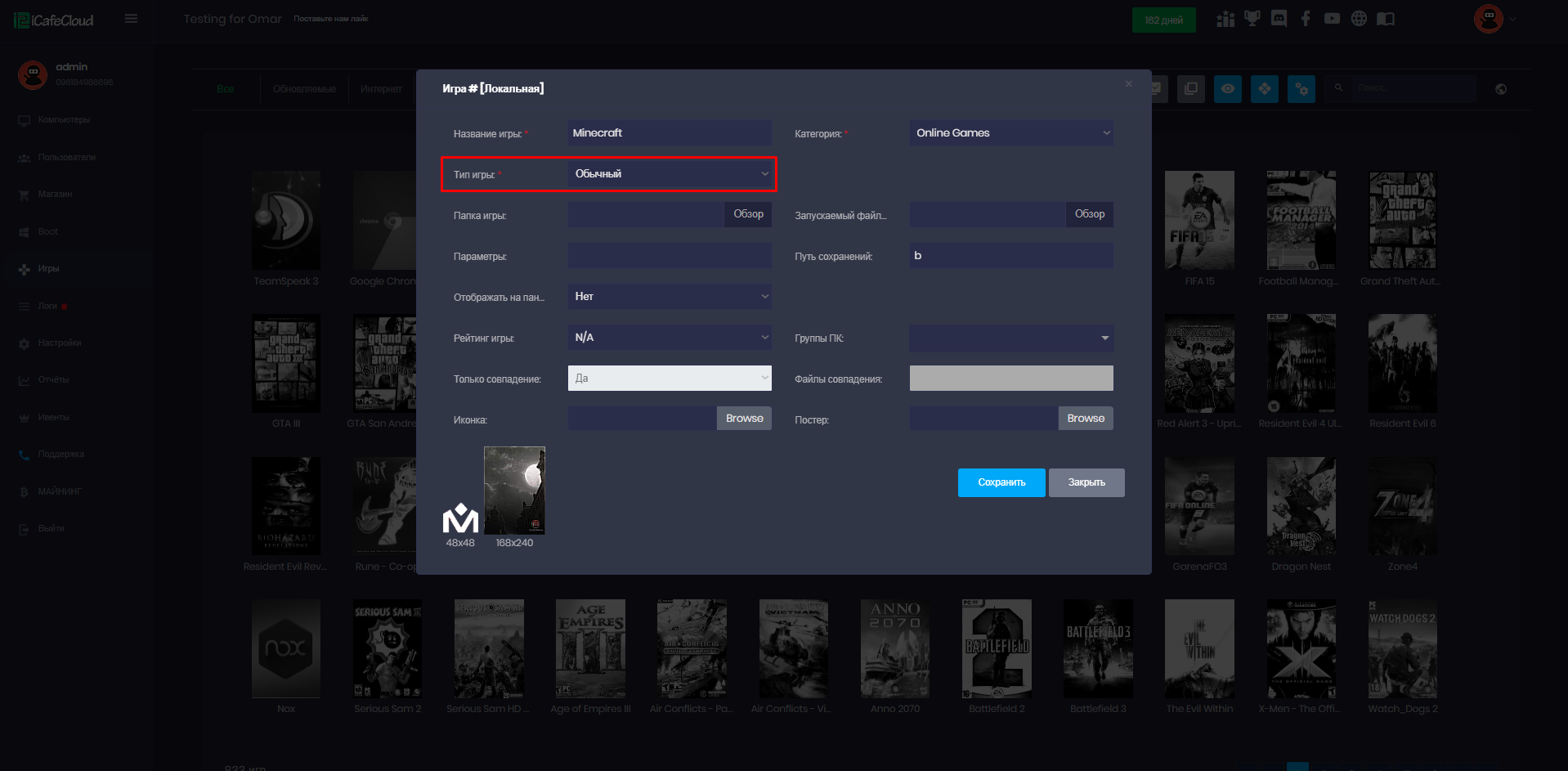Open the trophy icon in header
The width and height of the screenshot is (1568, 771).
point(1252,19)
